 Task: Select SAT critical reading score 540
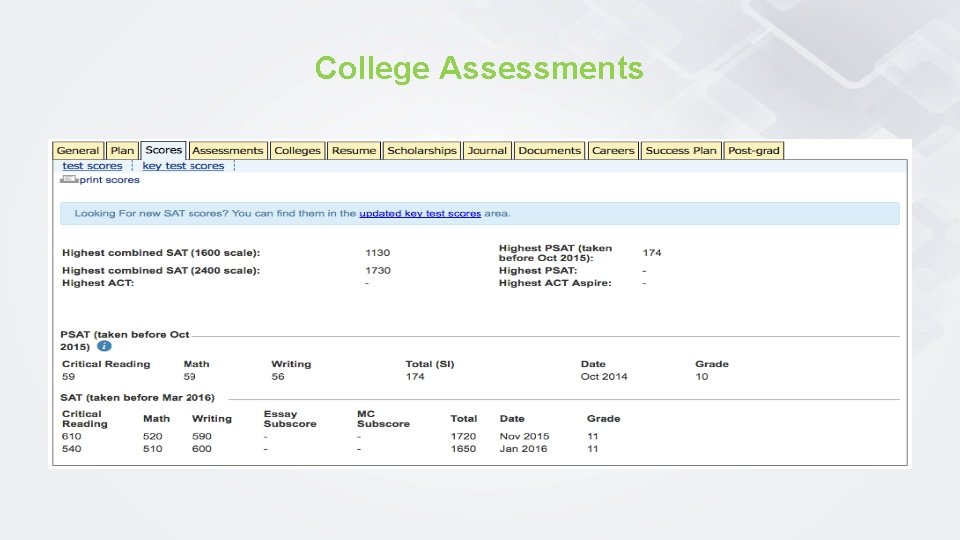click(x=72, y=449)
